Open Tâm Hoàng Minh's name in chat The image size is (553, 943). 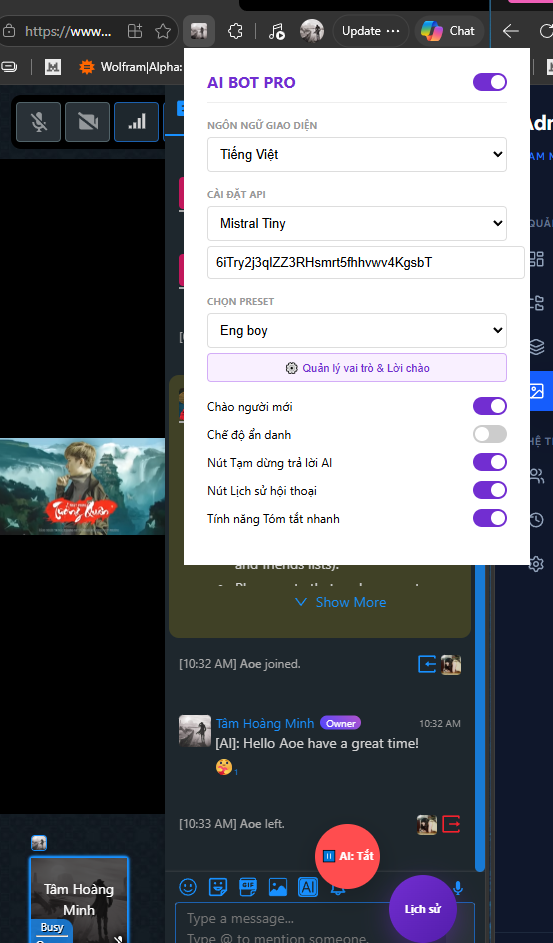(265, 723)
